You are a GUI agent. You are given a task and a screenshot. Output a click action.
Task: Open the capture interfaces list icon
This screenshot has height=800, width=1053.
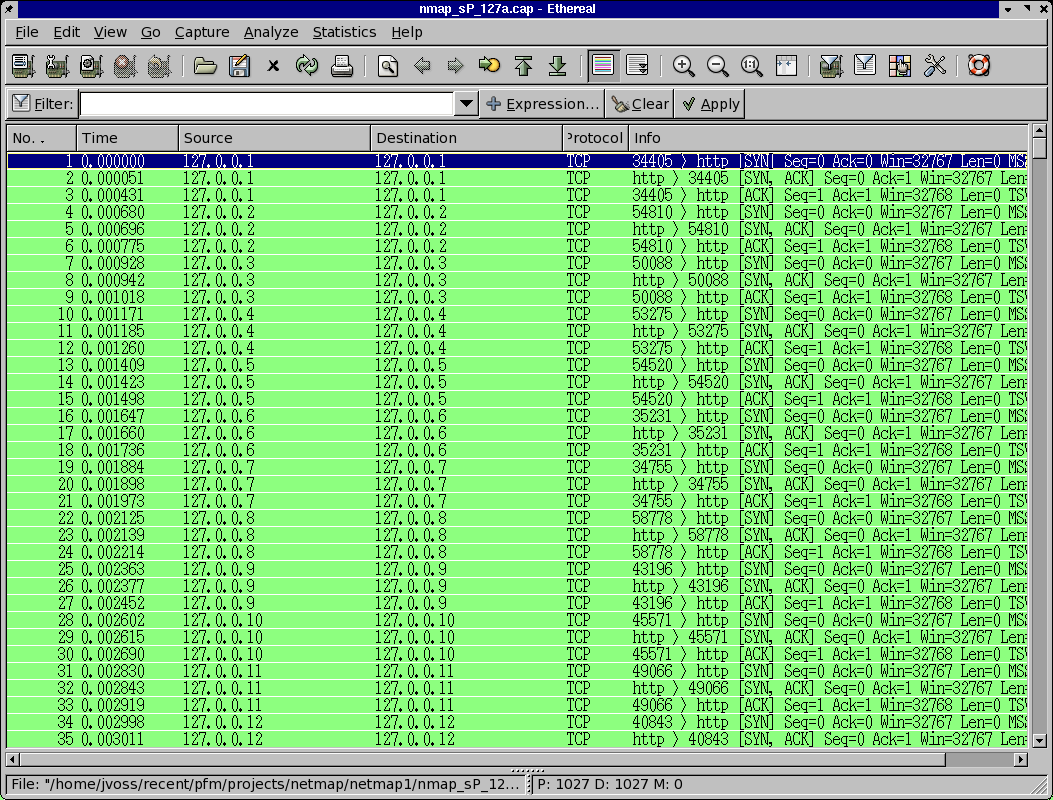pos(24,65)
